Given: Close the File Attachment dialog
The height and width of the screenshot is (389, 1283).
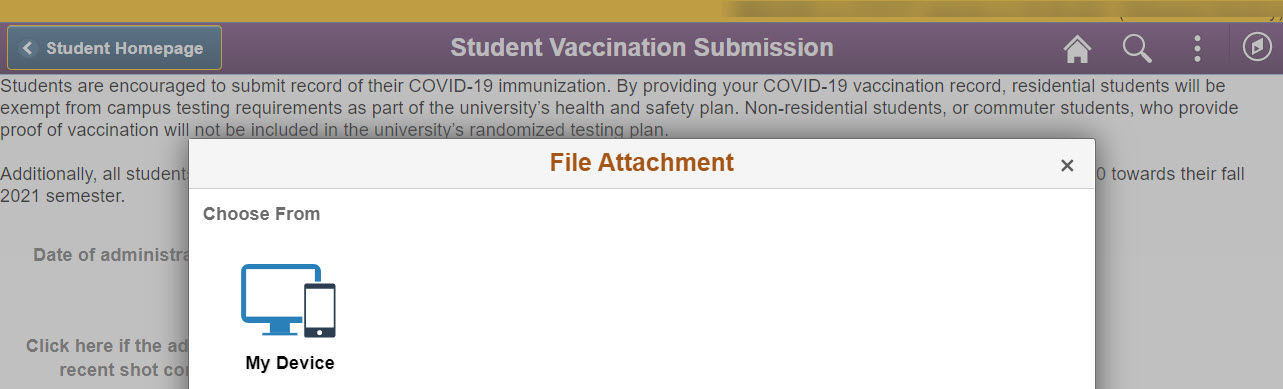Looking at the screenshot, I should [x=1067, y=165].
